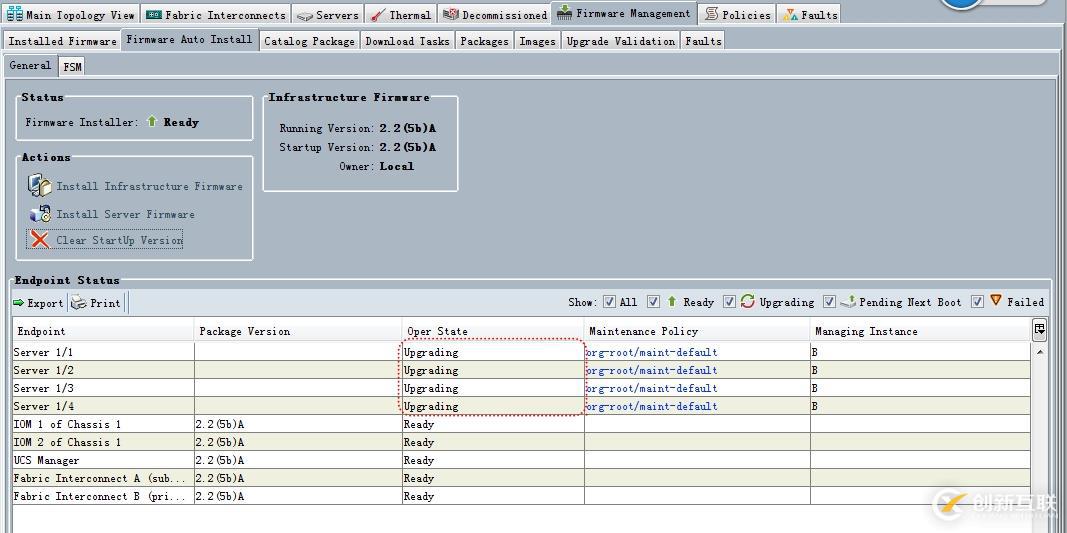Switch to the Fabric Interconnects tab

[x=216, y=14]
